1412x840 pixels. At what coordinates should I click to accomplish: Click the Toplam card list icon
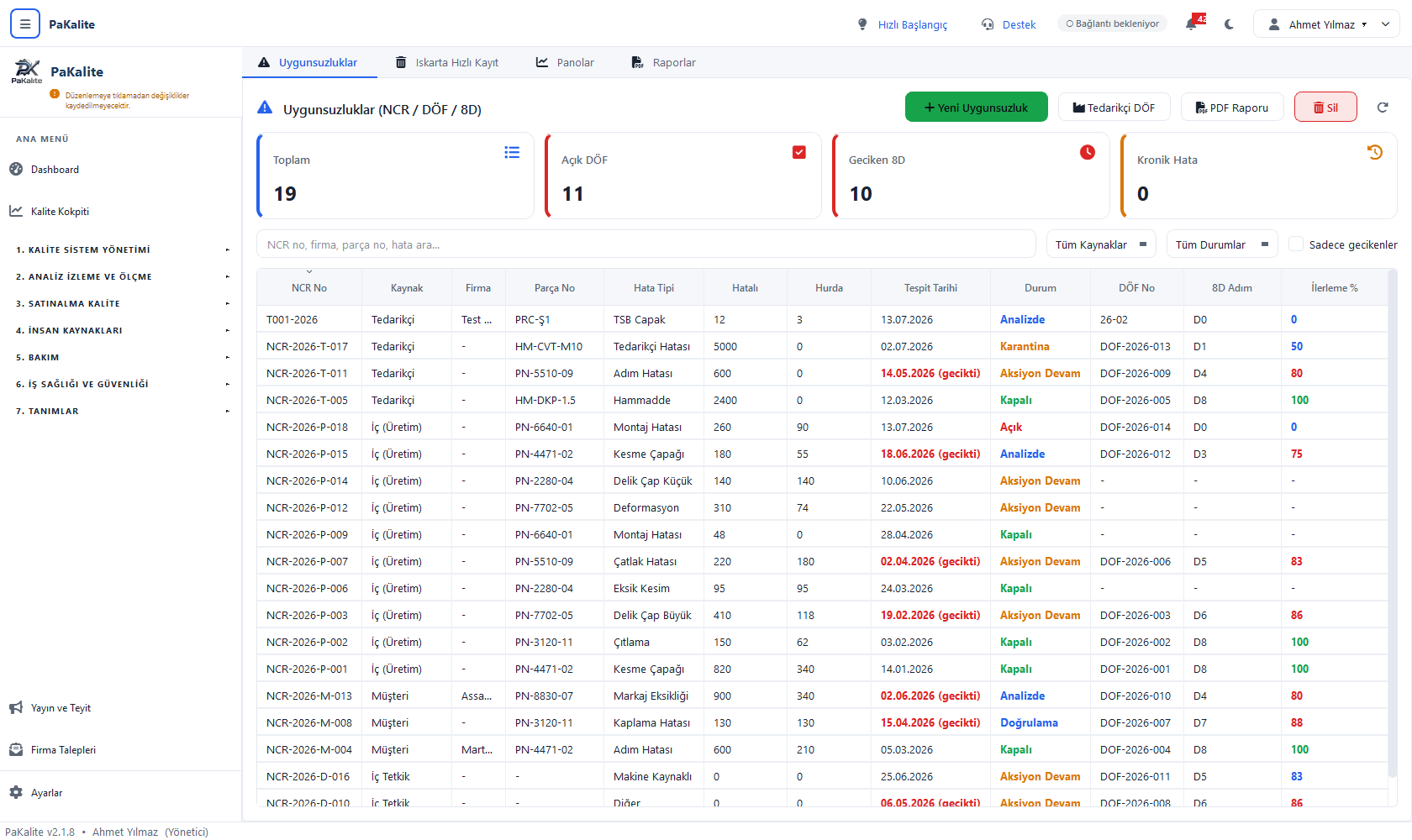[x=512, y=152]
